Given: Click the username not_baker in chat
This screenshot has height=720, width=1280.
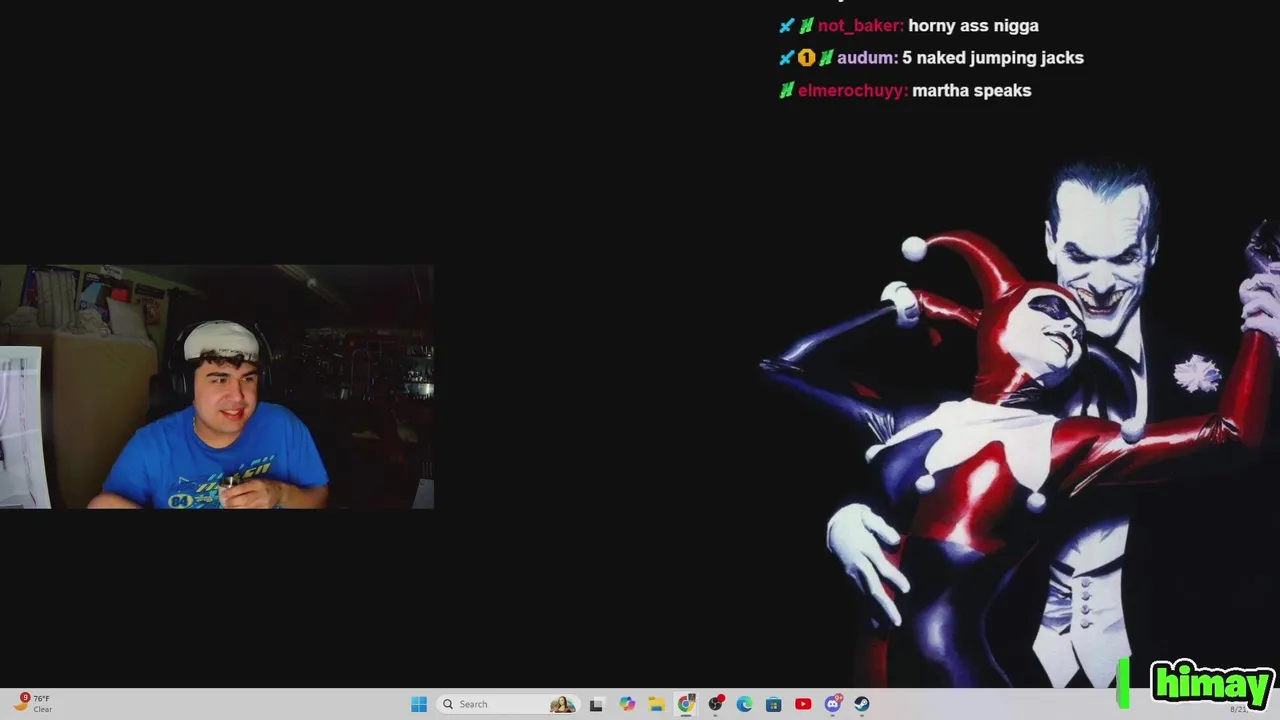Looking at the screenshot, I should coord(861,26).
